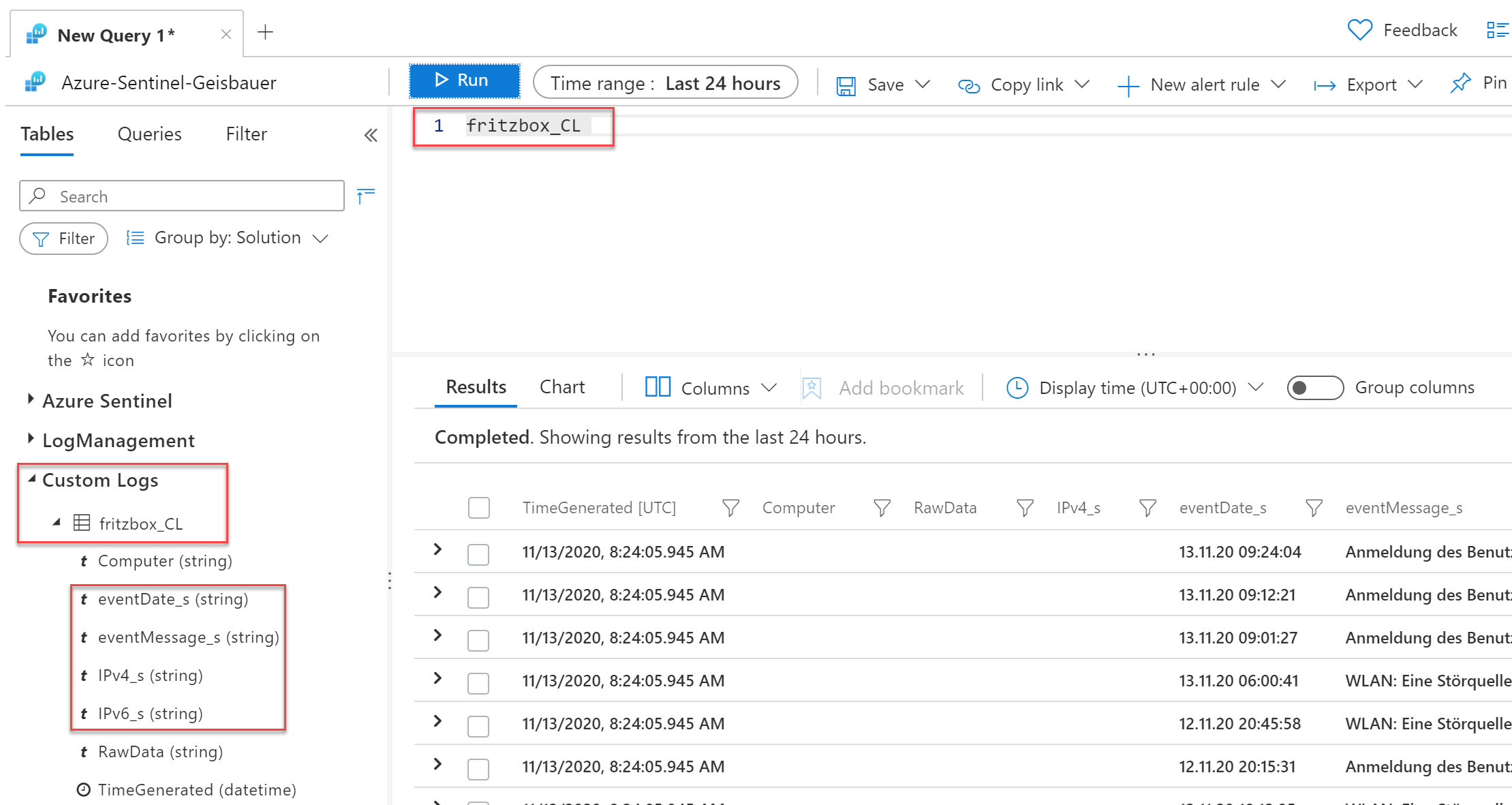This screenshot has height=805, width=1512.
Task: Toggle the Group columns switch
Action: (x=1314, y=388)
